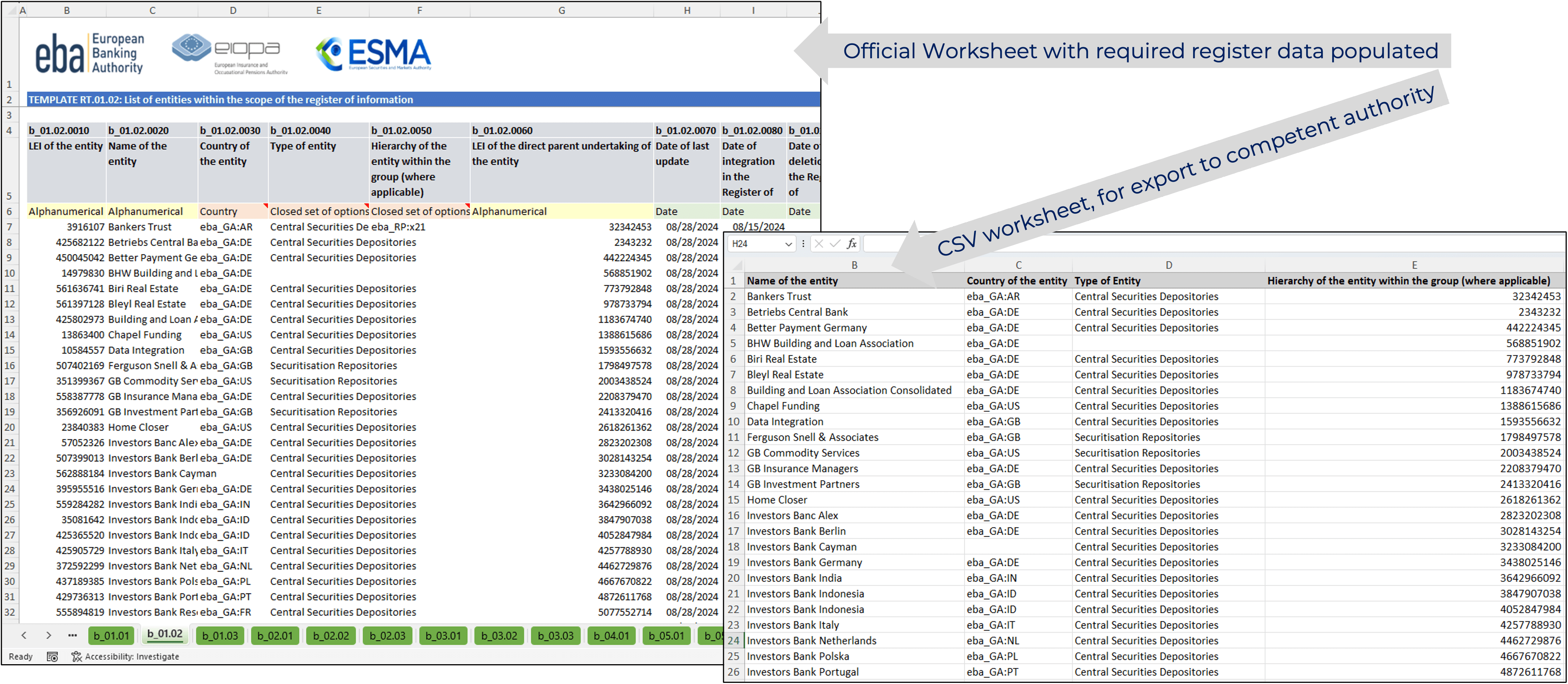Click the formula bar resize dots handle
This screenshot has height=684, width=1568.
point(804,244)
